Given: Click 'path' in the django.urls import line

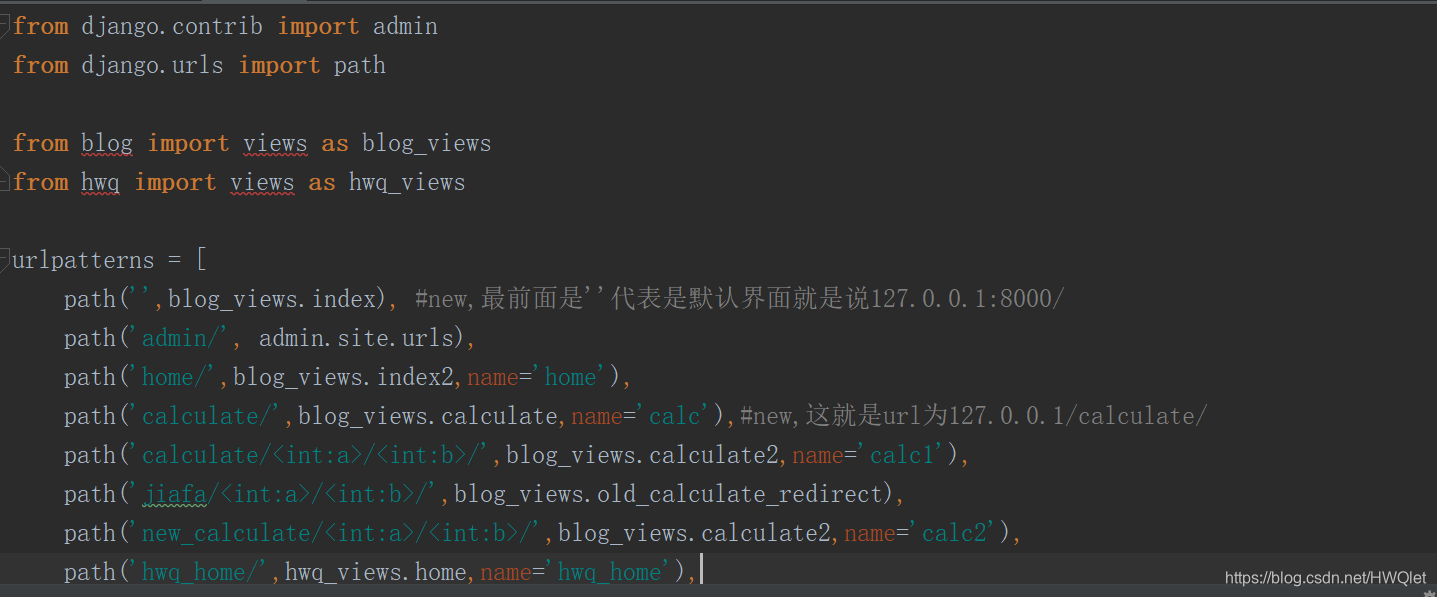Looking at the screenshot, I should point(359,66).
